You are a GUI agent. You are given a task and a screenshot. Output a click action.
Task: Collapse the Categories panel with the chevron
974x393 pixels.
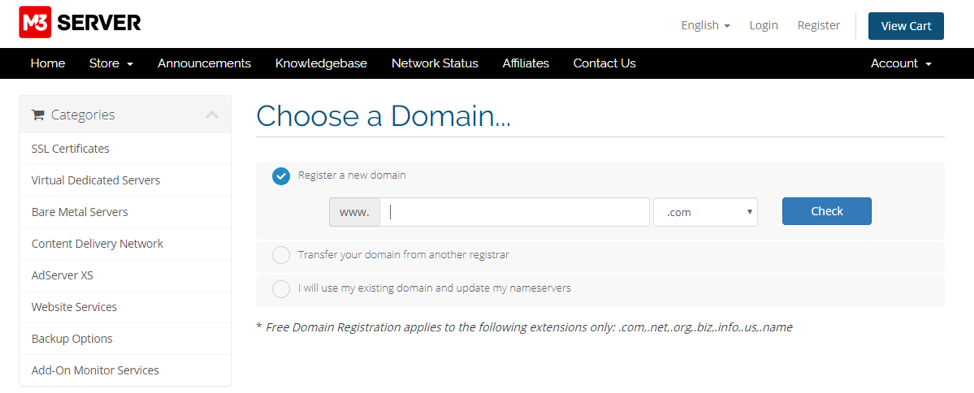(212, 115)
